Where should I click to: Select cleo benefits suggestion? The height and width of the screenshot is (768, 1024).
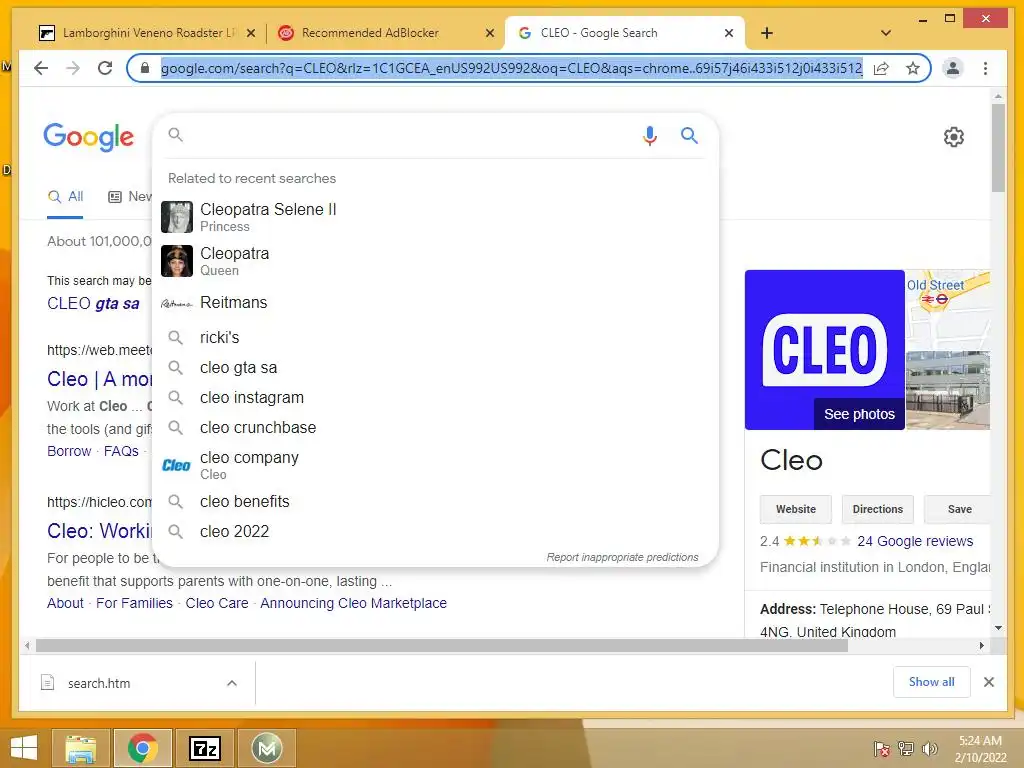pos(436,502)
